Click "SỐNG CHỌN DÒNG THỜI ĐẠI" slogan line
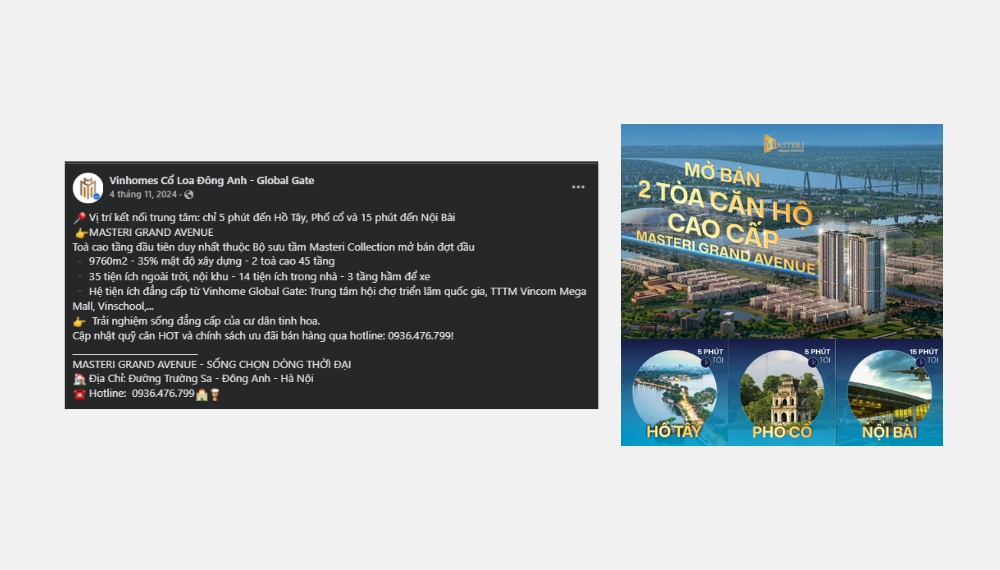Viewport: 1000px width, 570px height. coord(279,365)
